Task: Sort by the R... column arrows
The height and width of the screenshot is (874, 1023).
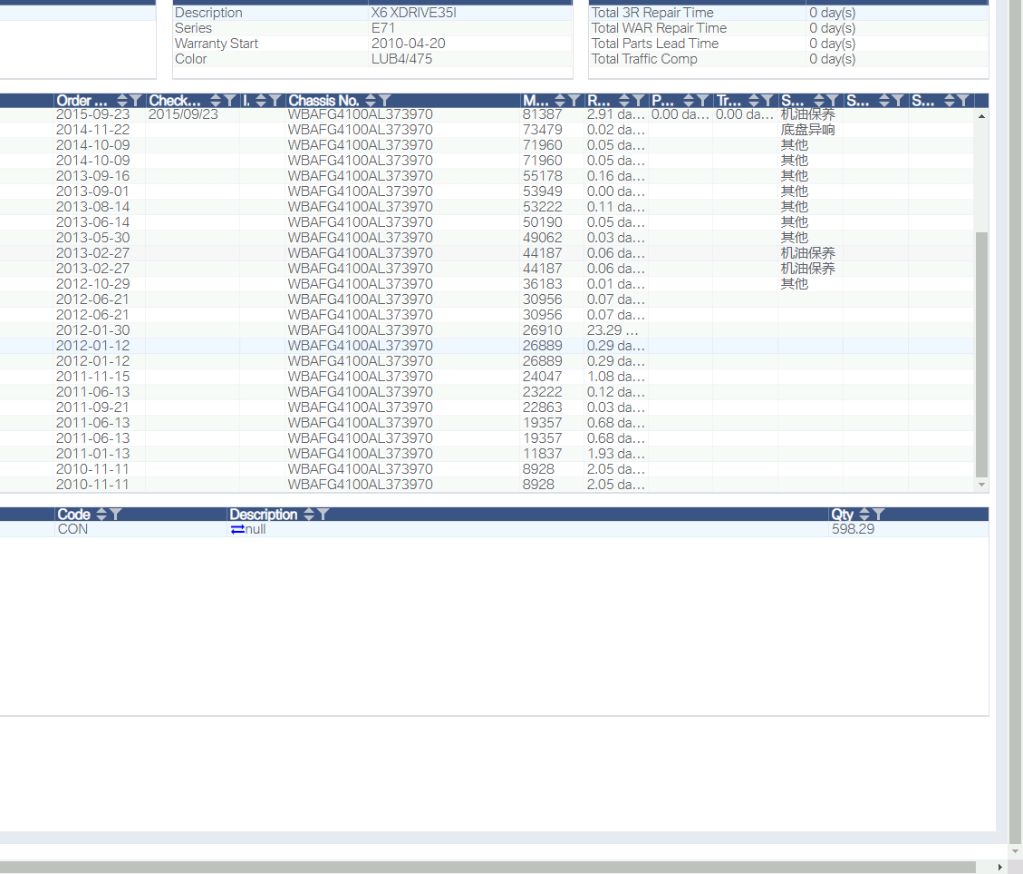Action: coord(624,100)
